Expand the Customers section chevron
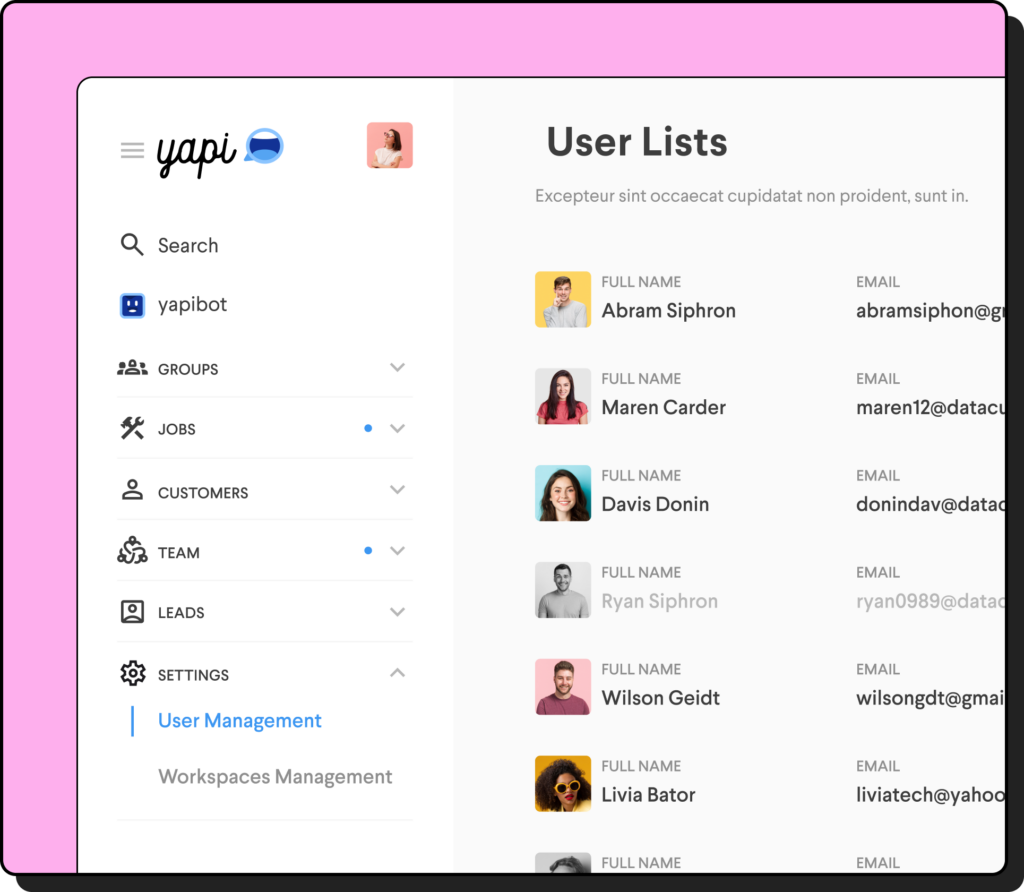Screen dimensions: 1024x892 pos(397,490)
